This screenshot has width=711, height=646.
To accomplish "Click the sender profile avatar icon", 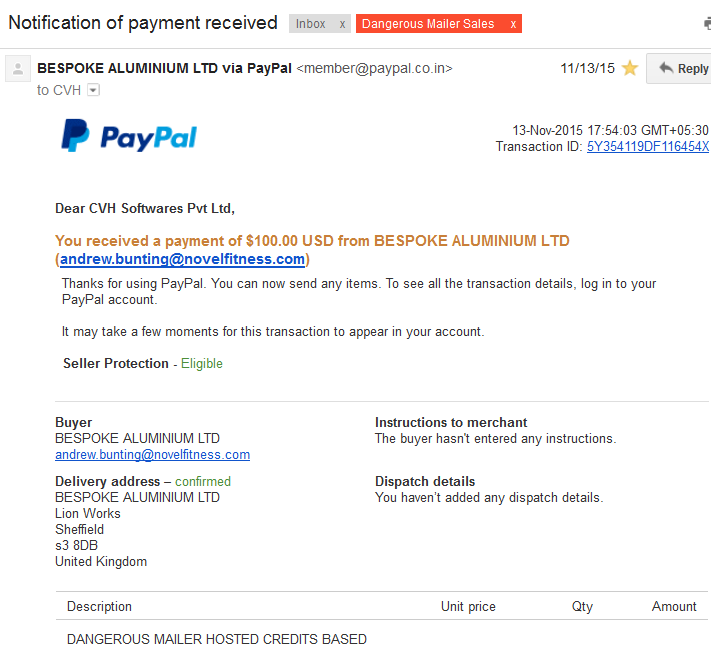I will tap(18, 69).
